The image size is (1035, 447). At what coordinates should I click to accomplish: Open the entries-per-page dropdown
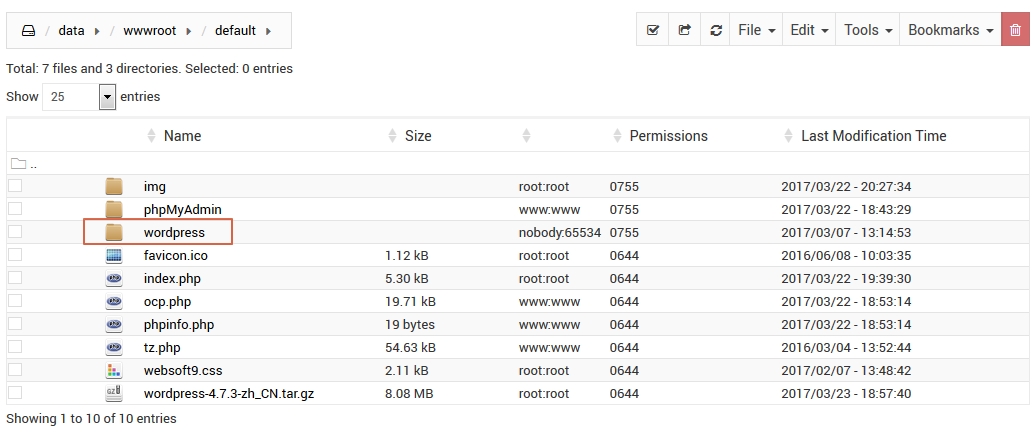(x=107, y=97)
